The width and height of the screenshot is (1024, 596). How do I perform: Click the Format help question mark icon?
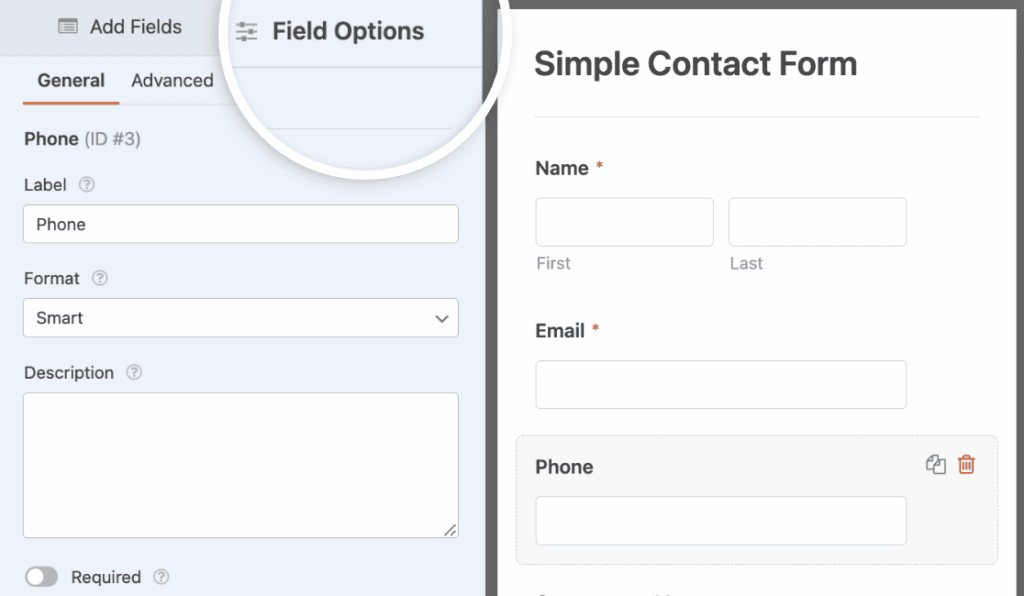99,278
